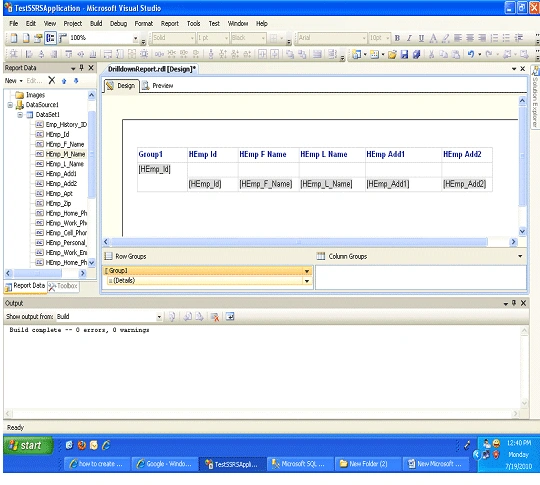Switch to the Toolbox tab
The width and height of the screenshot is (540, 485).
click(63, 286)
